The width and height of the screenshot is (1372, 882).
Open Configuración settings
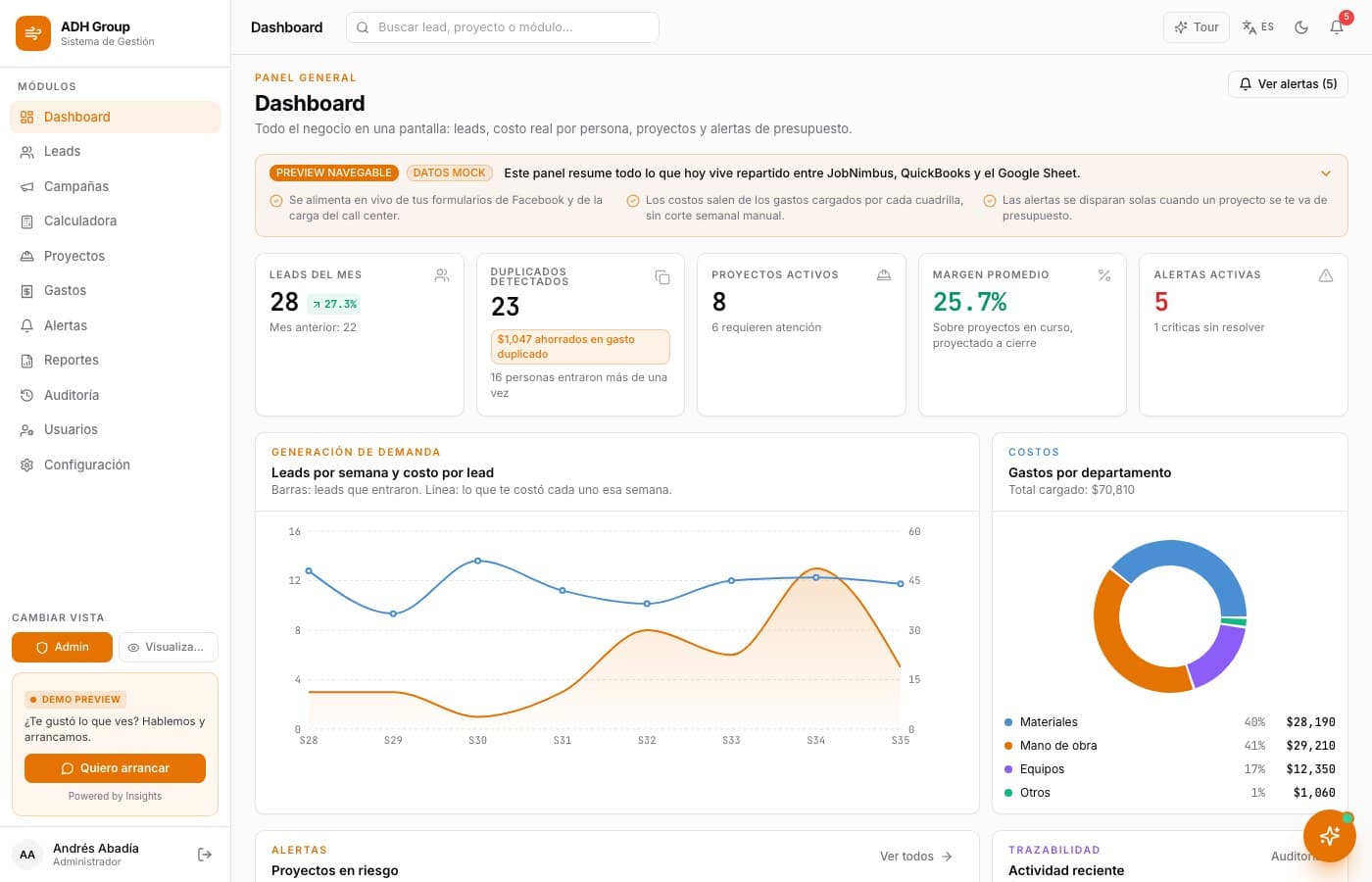[115, 465]
